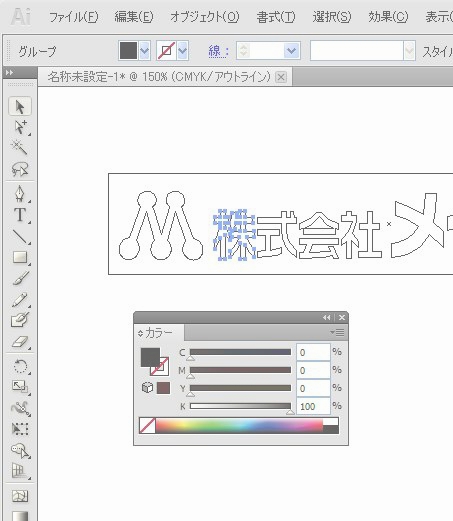Activate the Stroke box in Color panel

[164, 370]
